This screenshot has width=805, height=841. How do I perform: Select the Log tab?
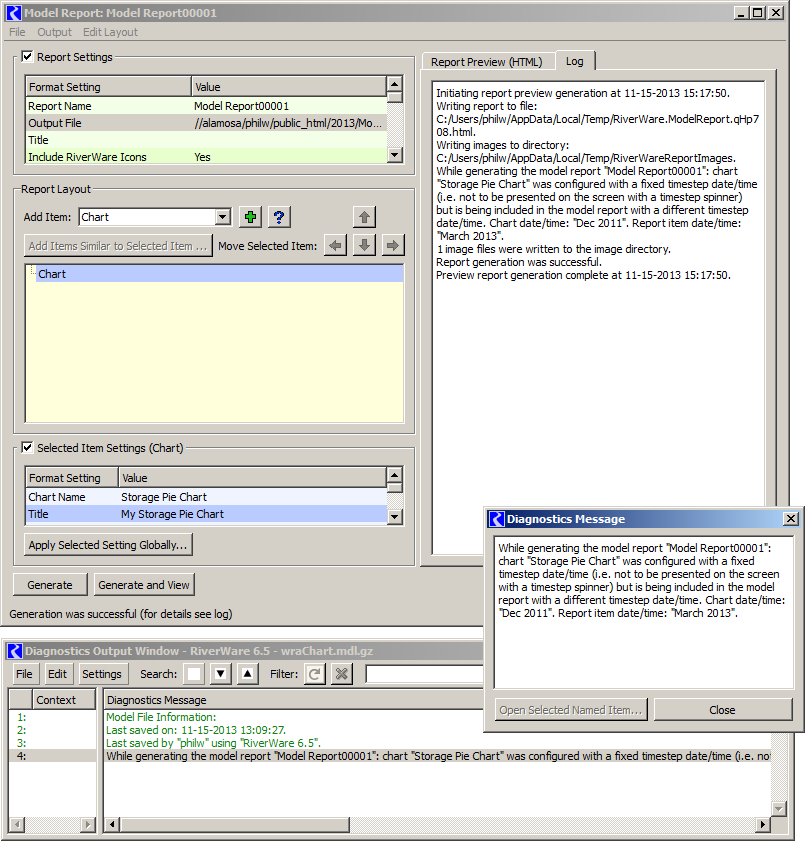(574, 61)
